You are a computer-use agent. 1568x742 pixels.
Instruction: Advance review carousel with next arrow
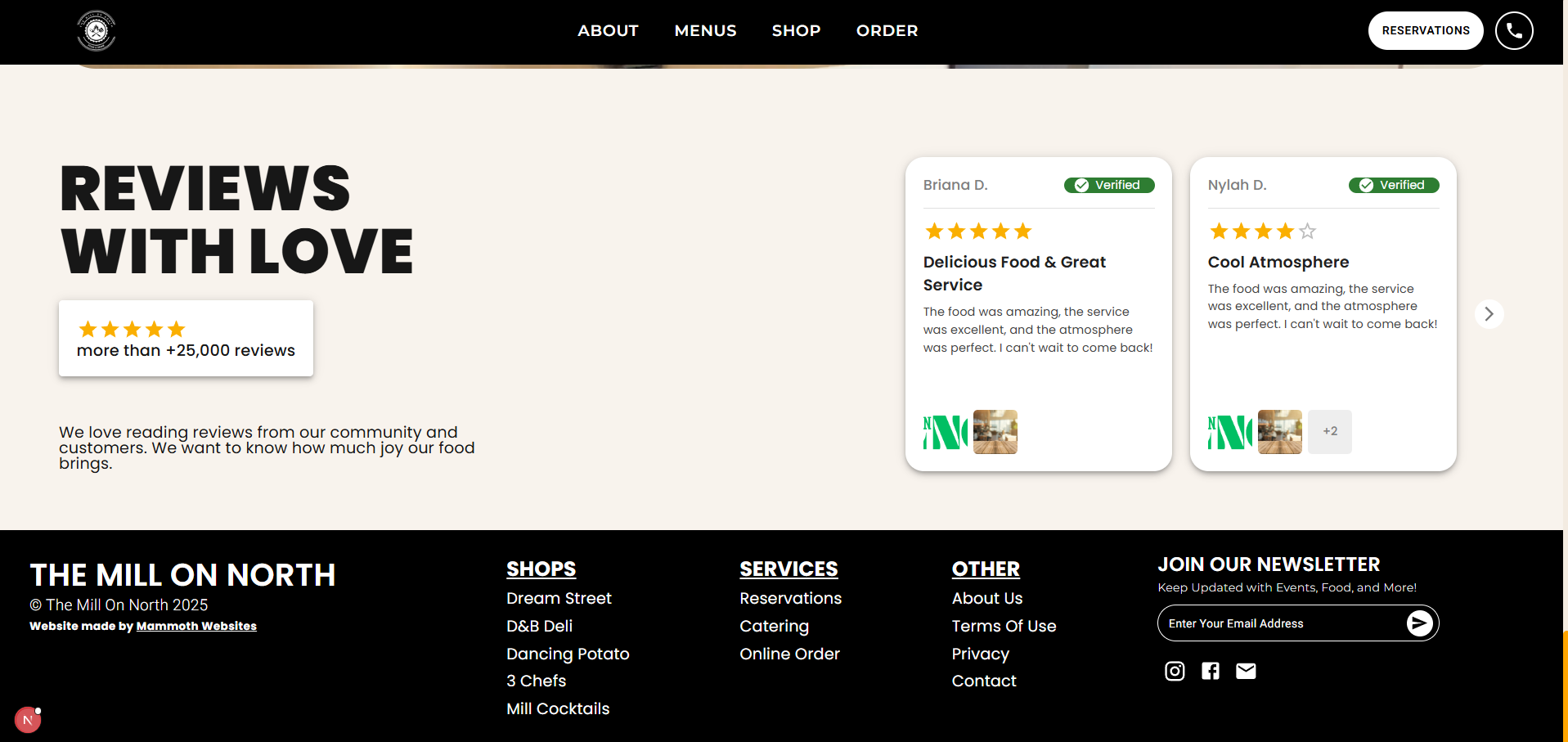[1489, 314]
